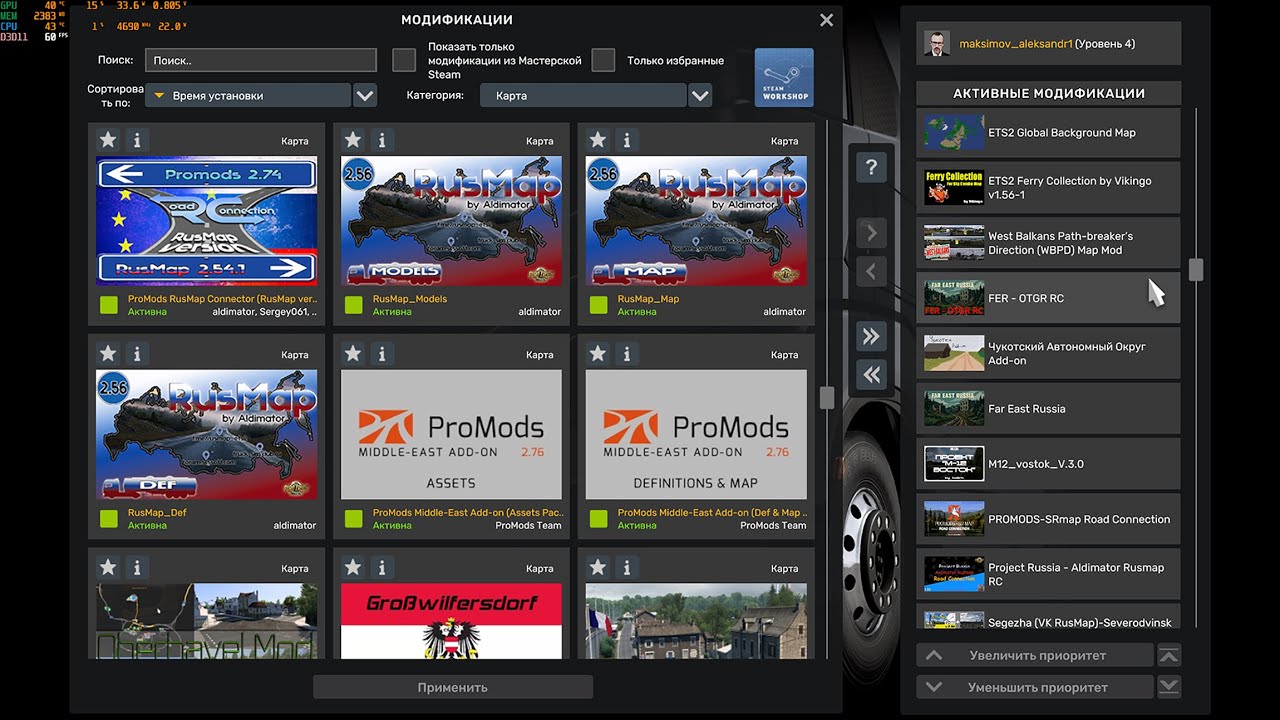Viewport: 1280px width, 720px height.
Task: Select Project Russia - Aldimator Rusmap RC
Action: click(1048, 574)
